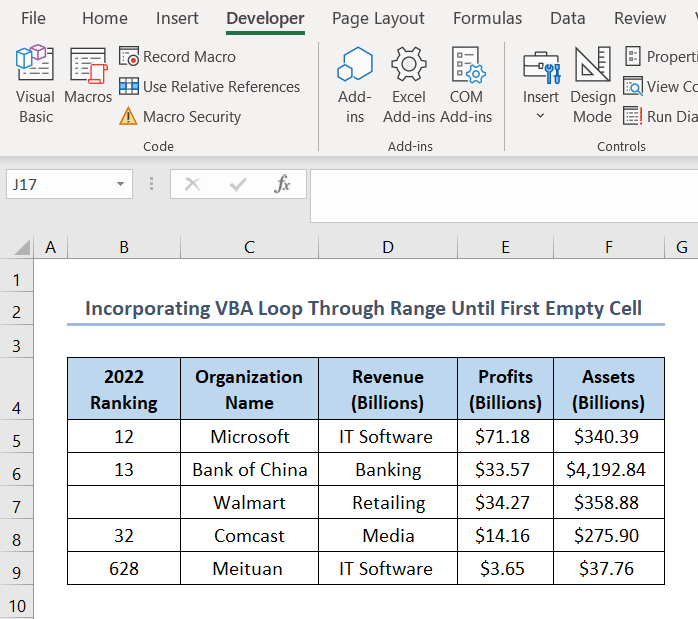Select the empty ranking cell beside Walmart
This screenshot has width=698, height=619.
(124, 502)
